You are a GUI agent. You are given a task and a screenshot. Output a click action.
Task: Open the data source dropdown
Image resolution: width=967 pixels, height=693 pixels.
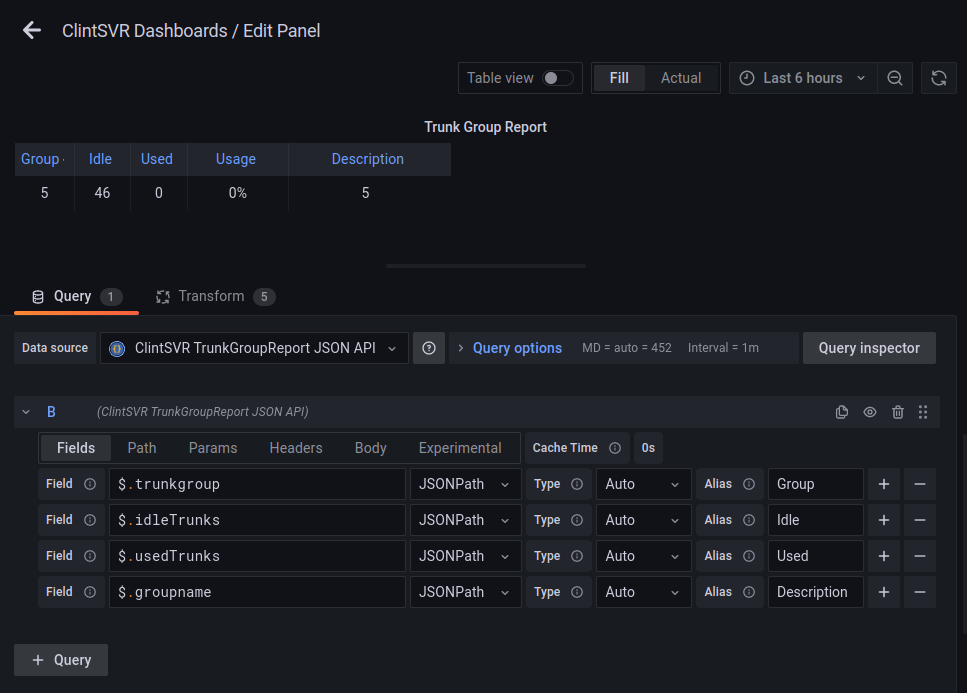point(254,348)
